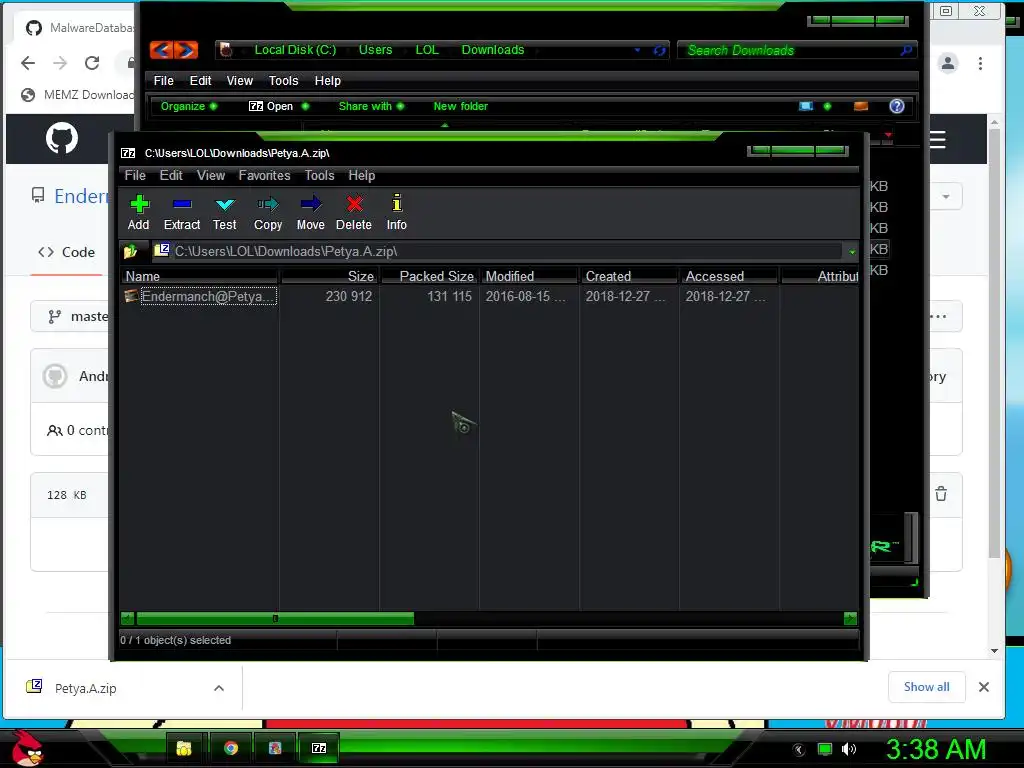
Task: Click the Explorer back arrow button
Action: click(161, 50)
